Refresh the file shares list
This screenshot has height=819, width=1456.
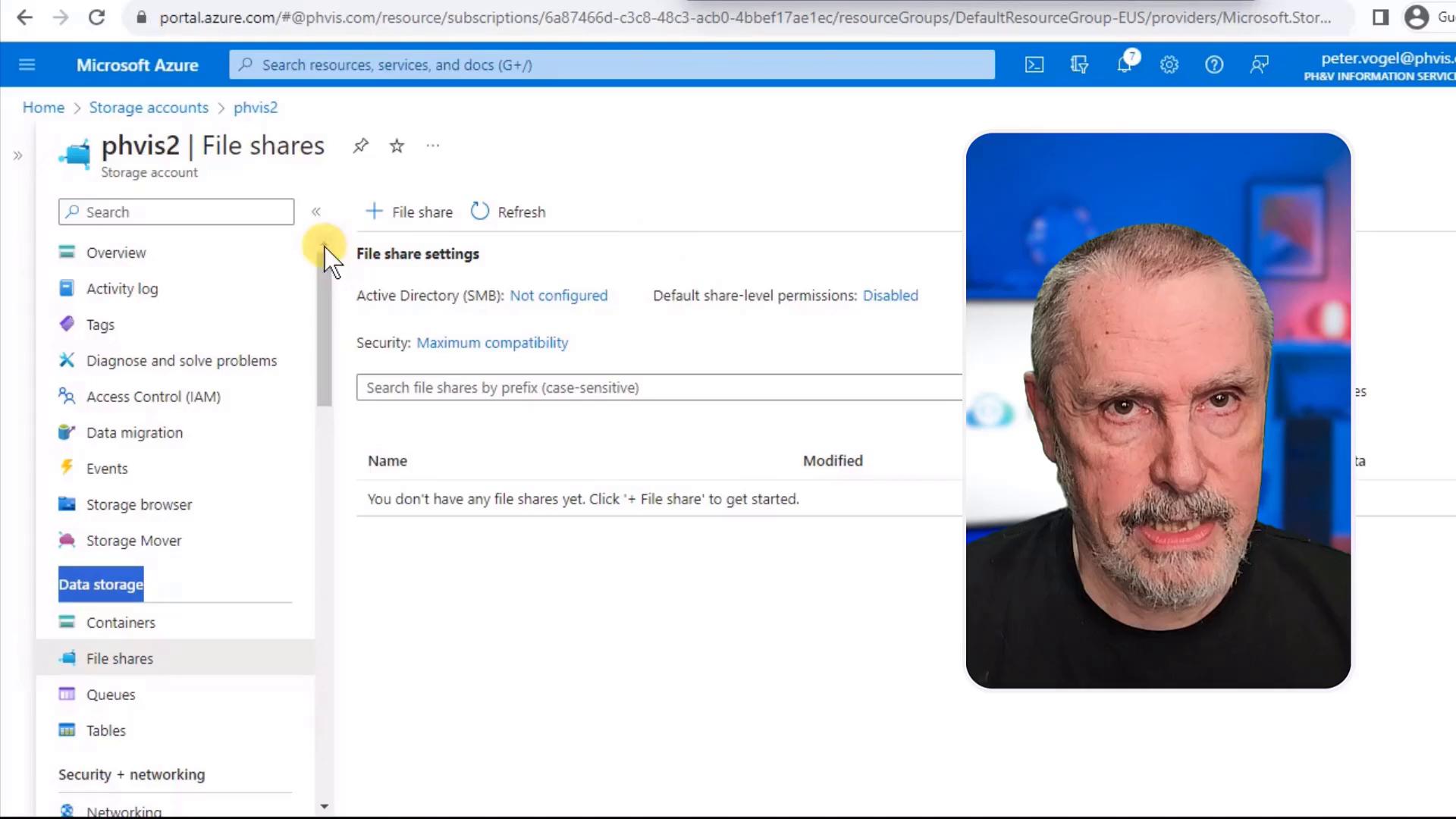click(x=508, y=212)
